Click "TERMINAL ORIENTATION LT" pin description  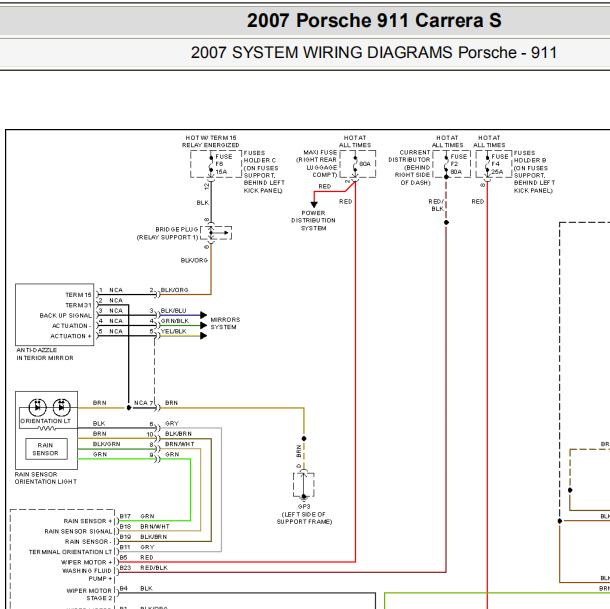click(70, 552)
